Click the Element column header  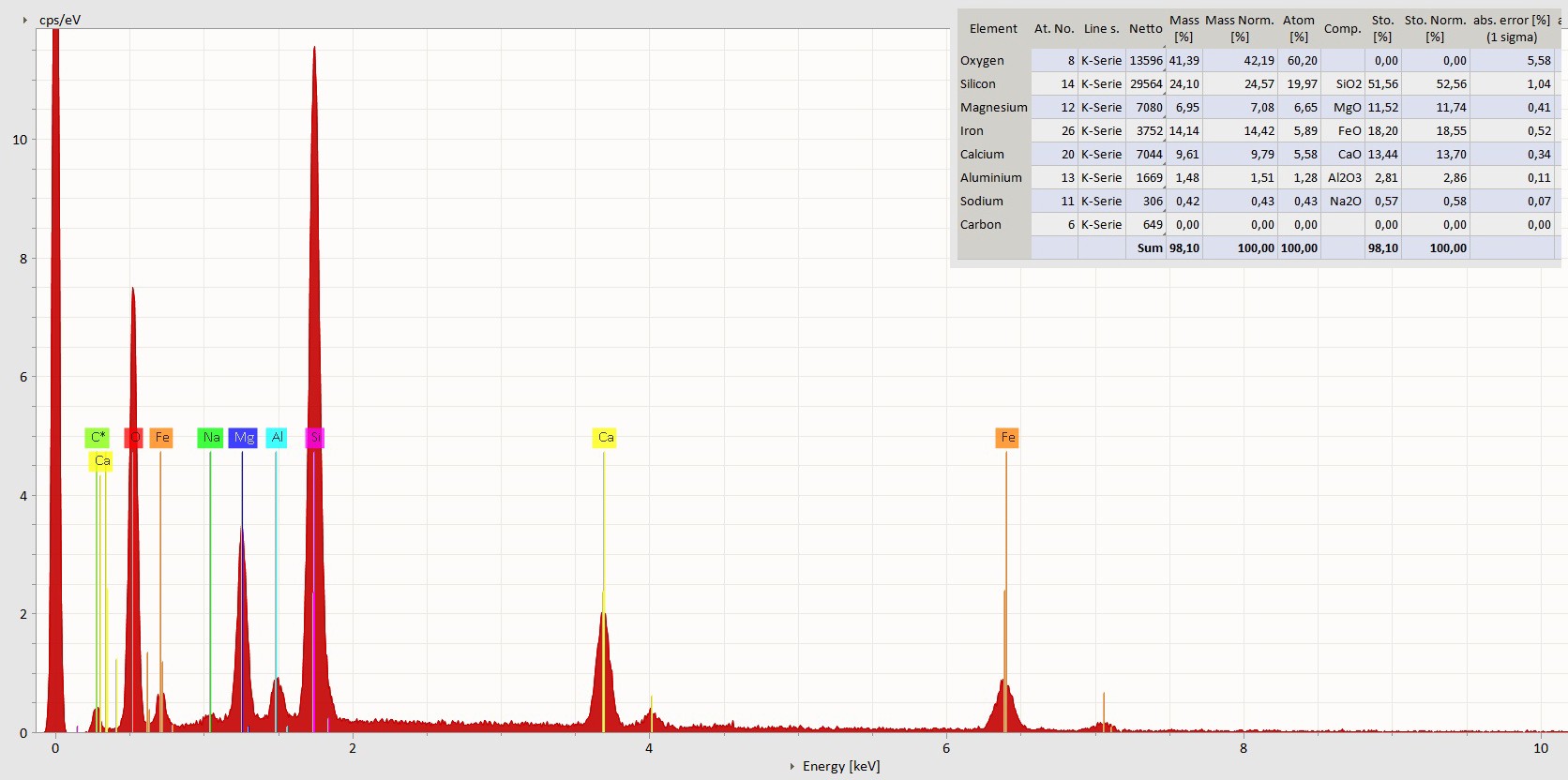point(993,29)
